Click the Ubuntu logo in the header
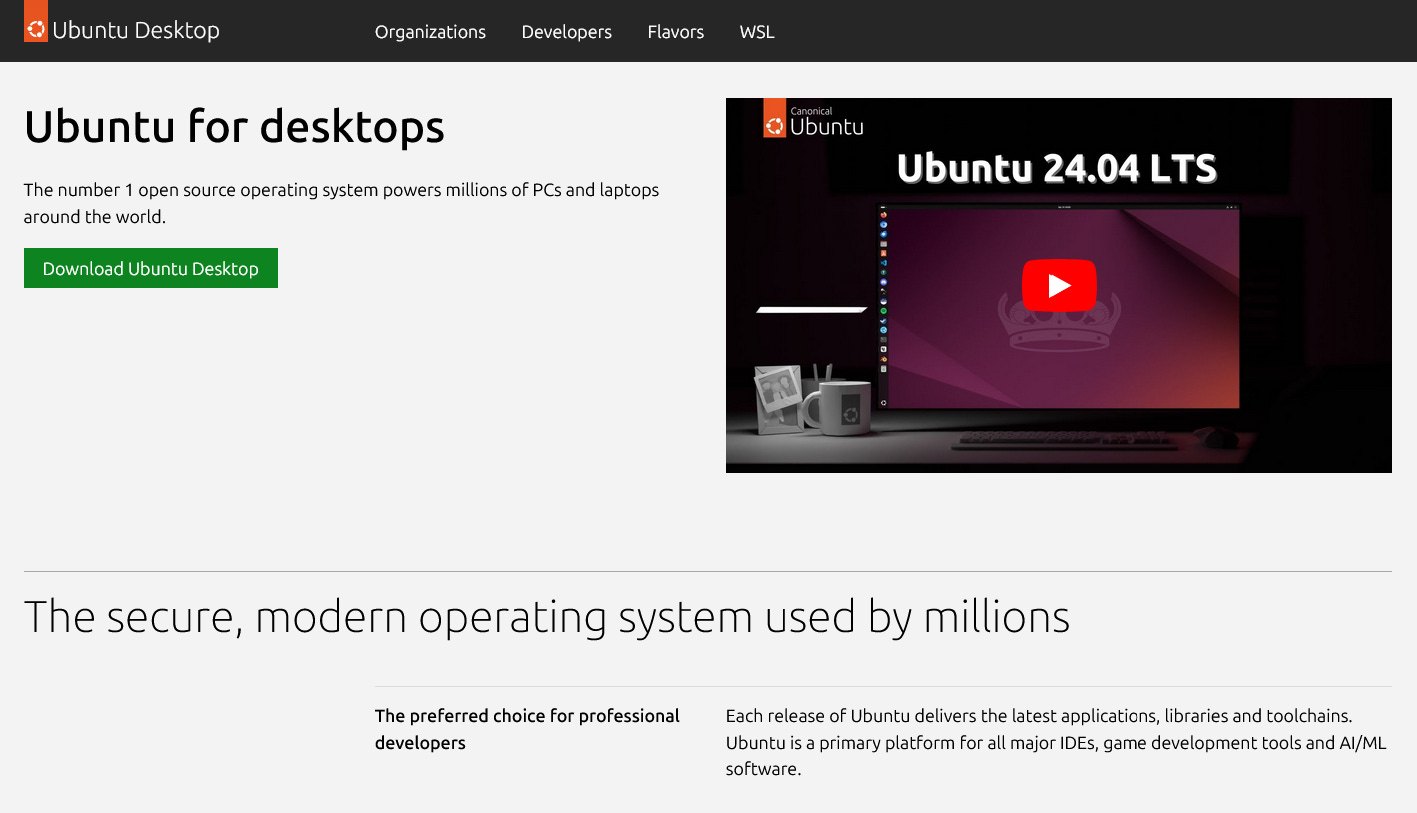This screenshot has width=1417, height=813. (x=36, y=21)
